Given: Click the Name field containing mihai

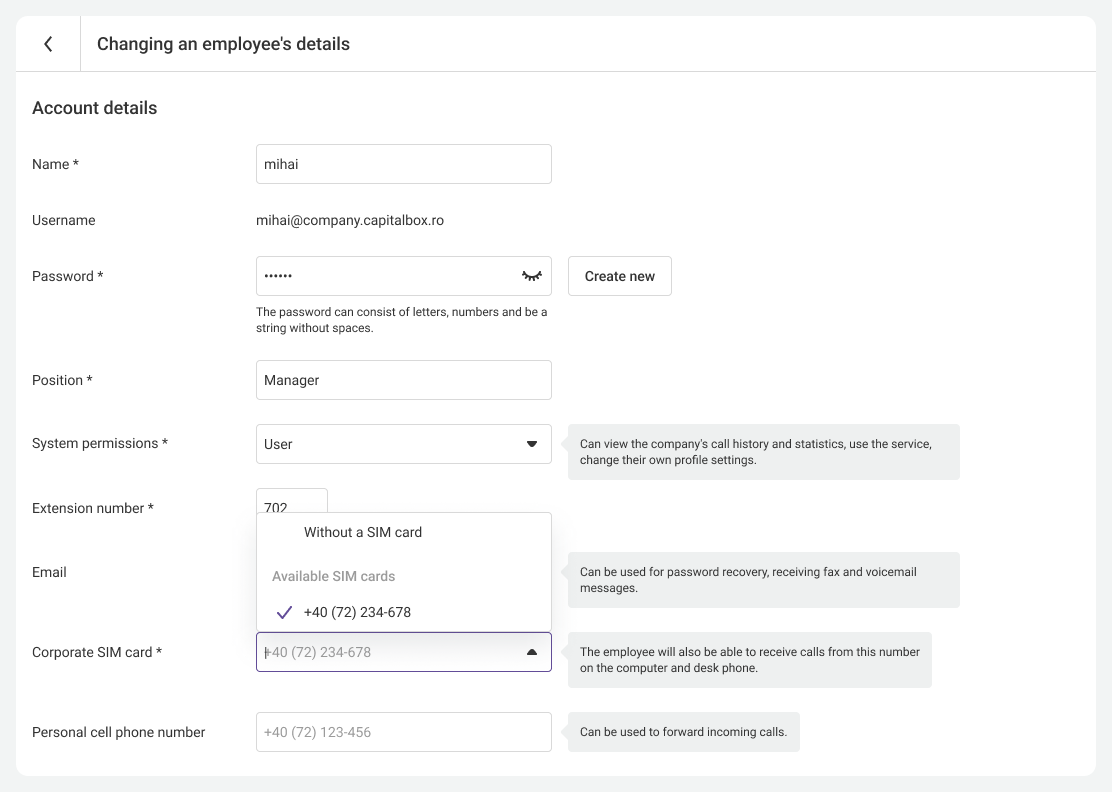Looking at the screenshot, I should pyautogui.click(x=403, y=164).
